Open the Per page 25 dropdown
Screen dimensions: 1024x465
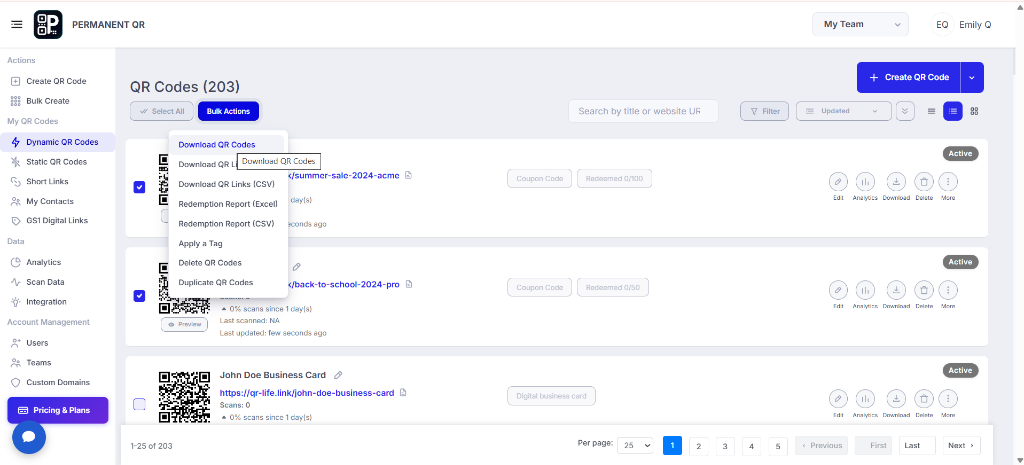[x=635, y=445]
